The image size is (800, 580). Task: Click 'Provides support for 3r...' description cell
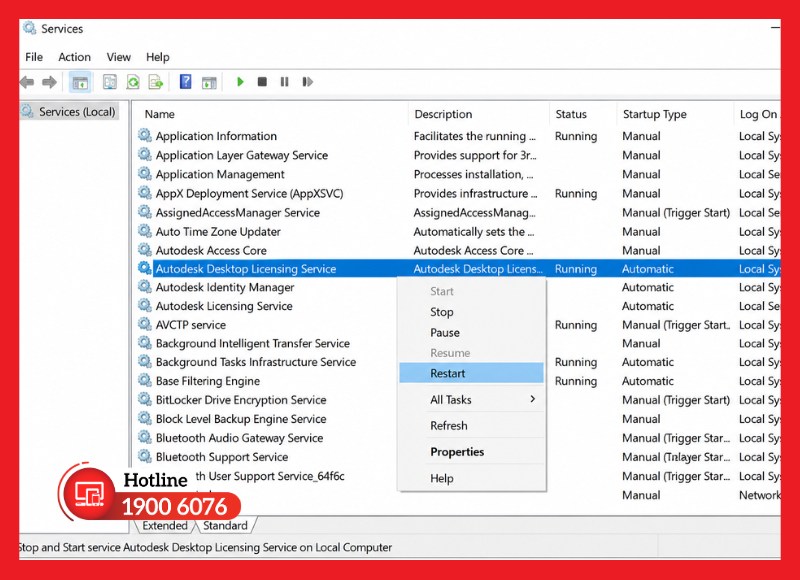click(474, 155)
